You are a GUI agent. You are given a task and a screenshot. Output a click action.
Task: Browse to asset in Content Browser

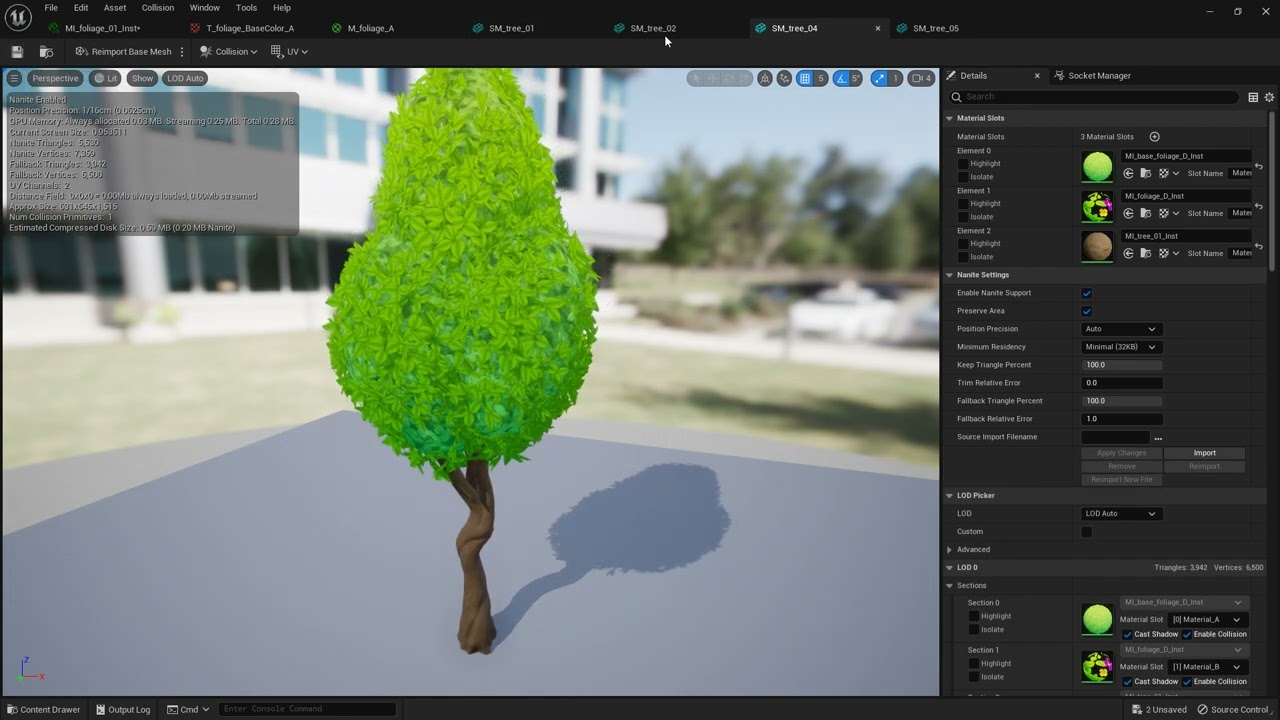tap(46, 51)
